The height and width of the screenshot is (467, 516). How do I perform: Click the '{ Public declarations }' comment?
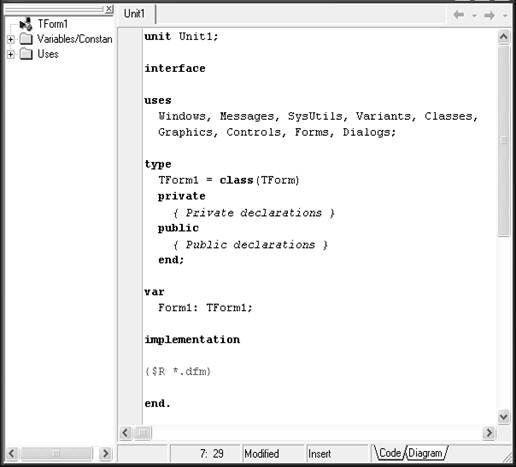pyautogui.click(x=250, y=245)
